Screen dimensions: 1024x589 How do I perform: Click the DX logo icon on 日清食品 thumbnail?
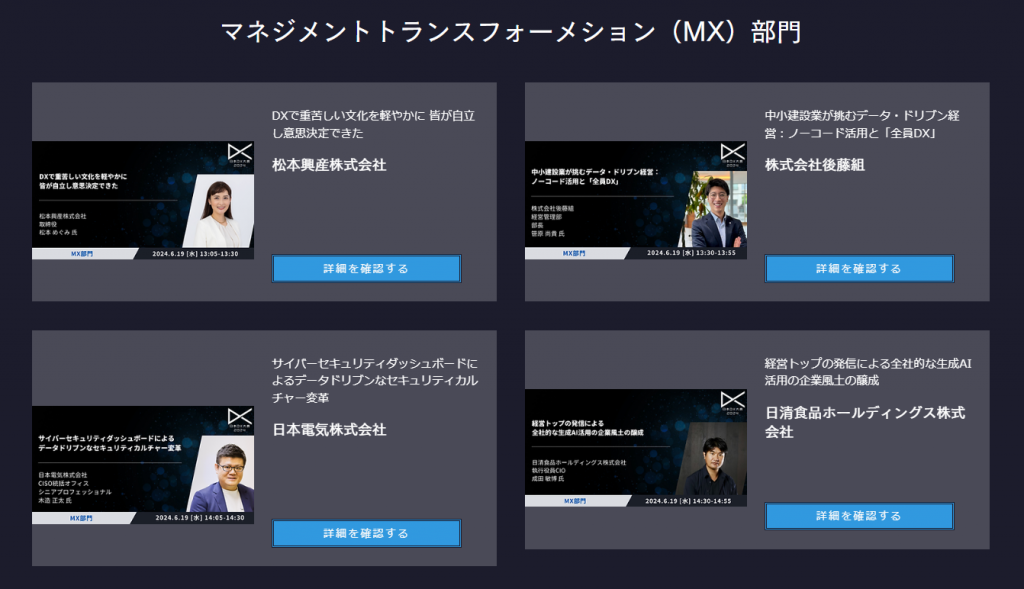[733, 403]
